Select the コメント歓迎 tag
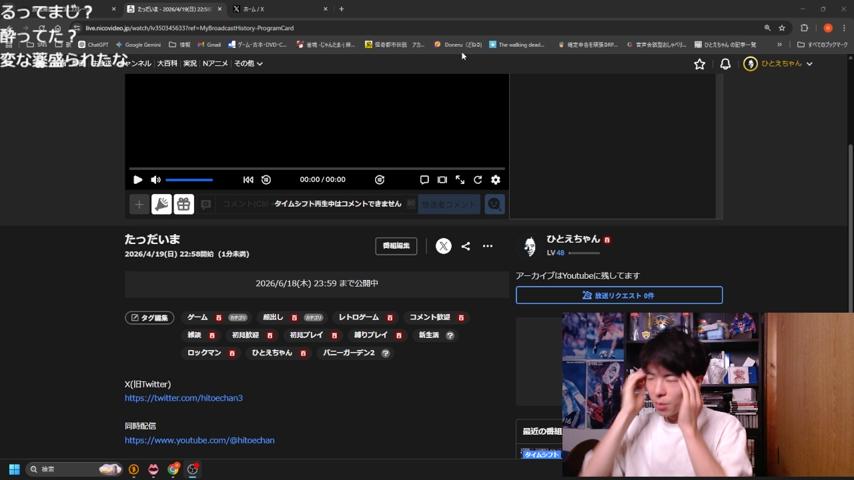854x480 pixels. [430, 317]
